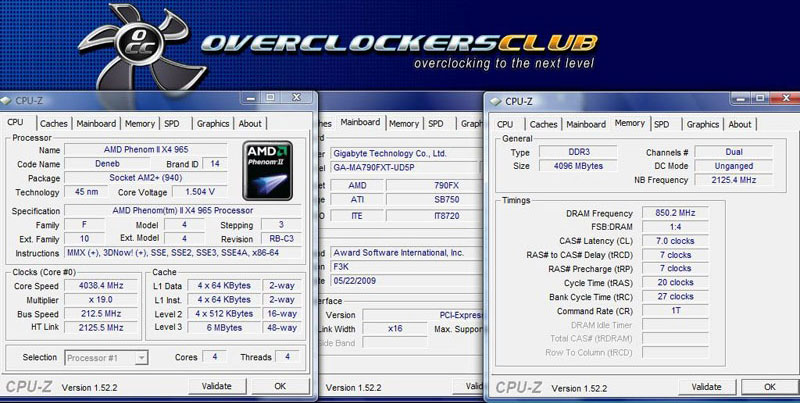Click OK button in right Memory window
The width and height of the screenshot is (800, 403).
point(770,387)
